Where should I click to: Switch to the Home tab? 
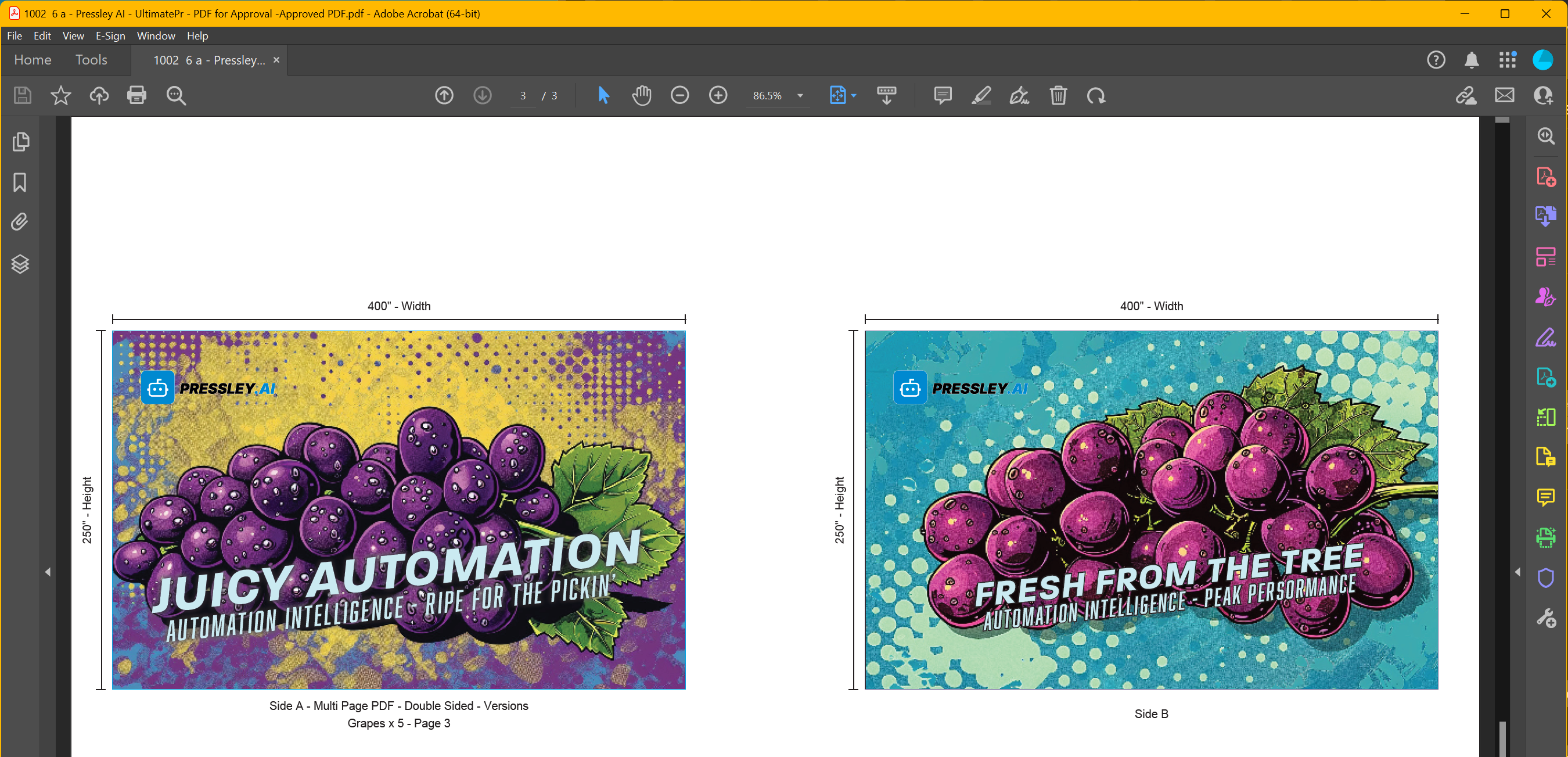point(33,60)
